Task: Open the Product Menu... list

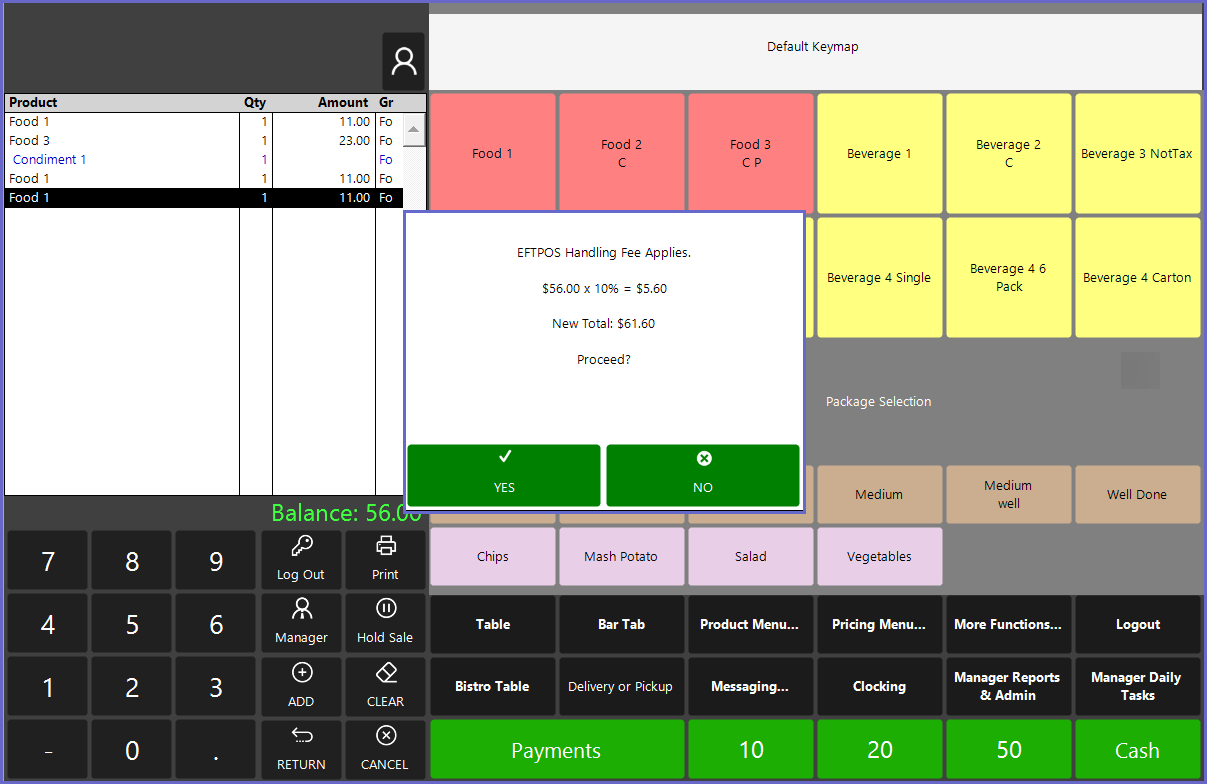Action: tap(750, 625)
